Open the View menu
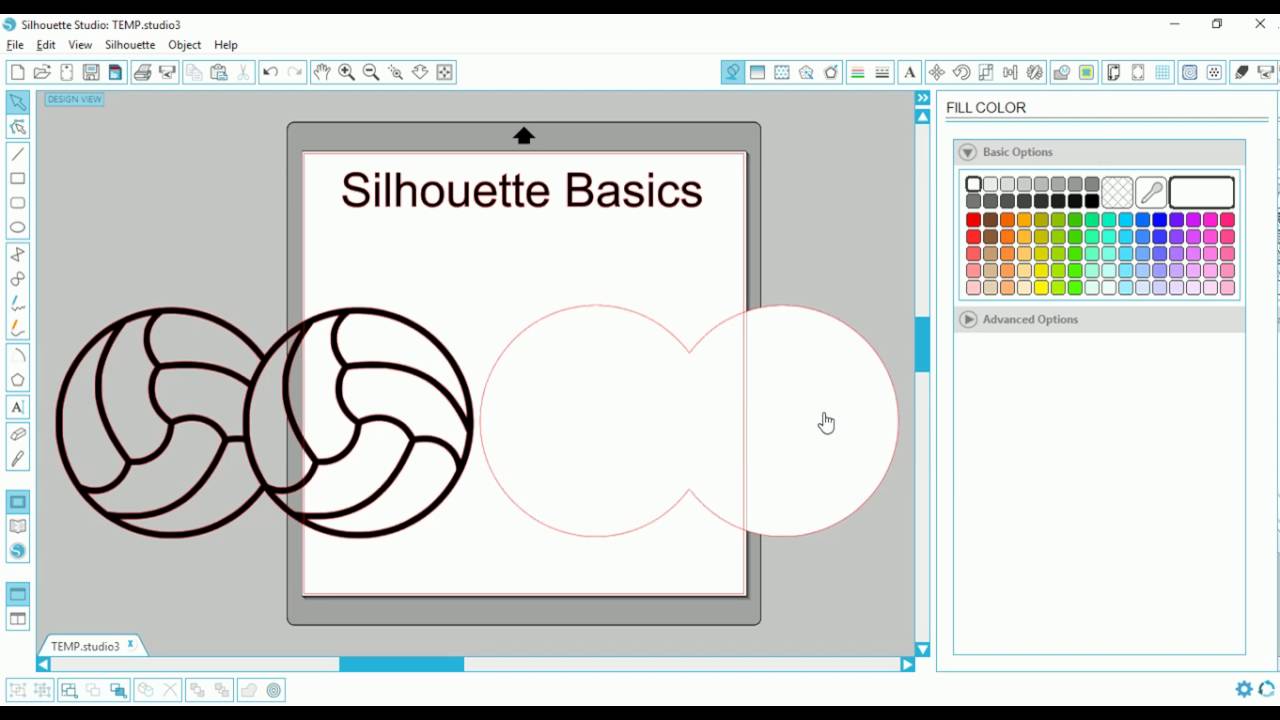The width and height of the screenshot is (1280, 720). pos(80,45)
